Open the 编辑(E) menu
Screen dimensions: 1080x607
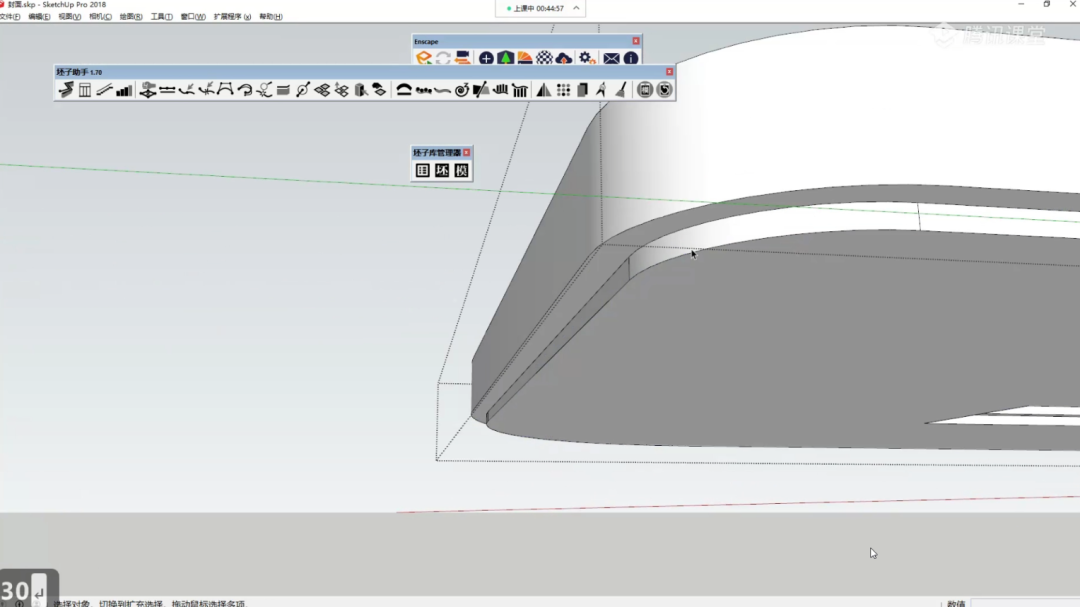pos(39,17)
